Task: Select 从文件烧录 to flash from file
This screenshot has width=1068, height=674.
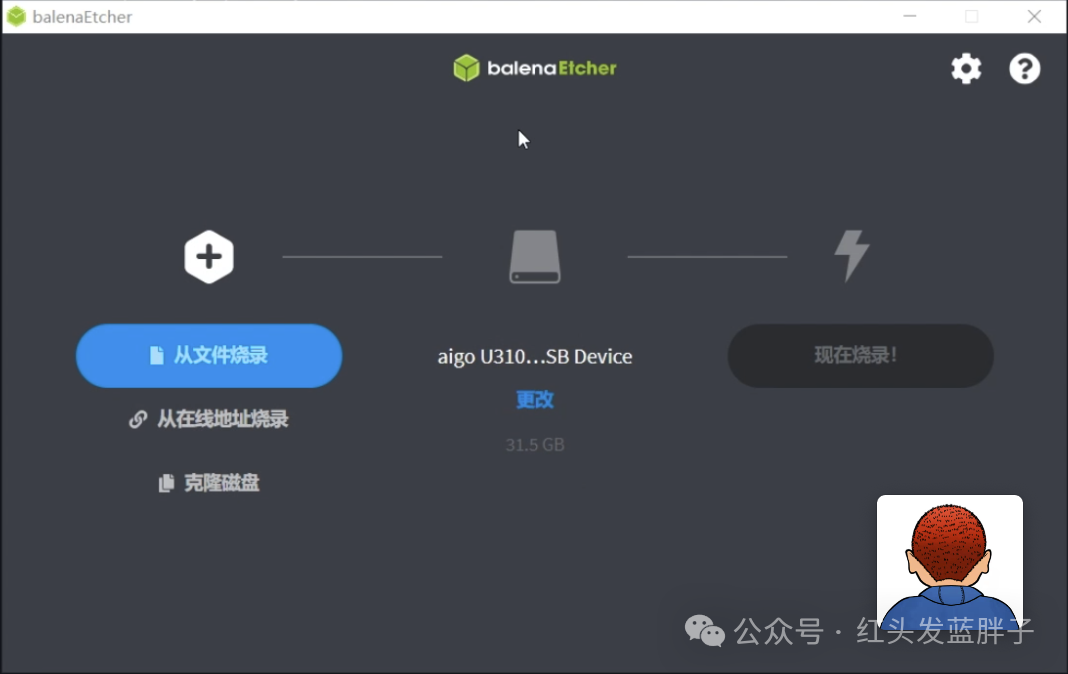Action: 208,356
